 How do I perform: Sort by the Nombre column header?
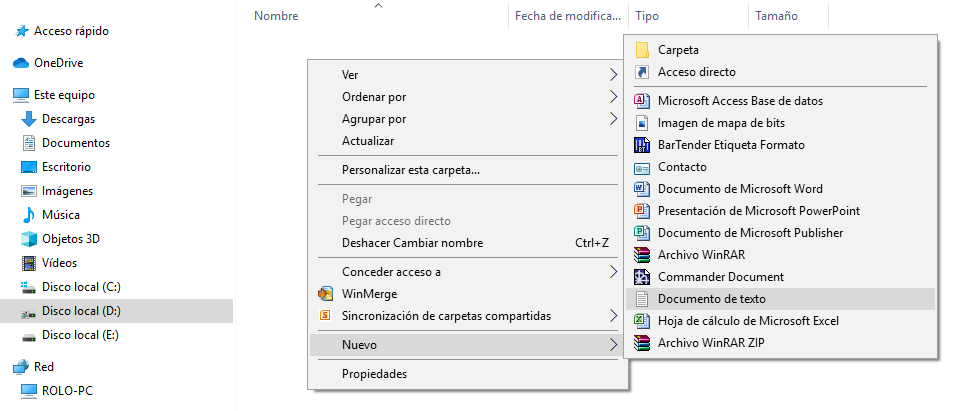tap(277, 16)
